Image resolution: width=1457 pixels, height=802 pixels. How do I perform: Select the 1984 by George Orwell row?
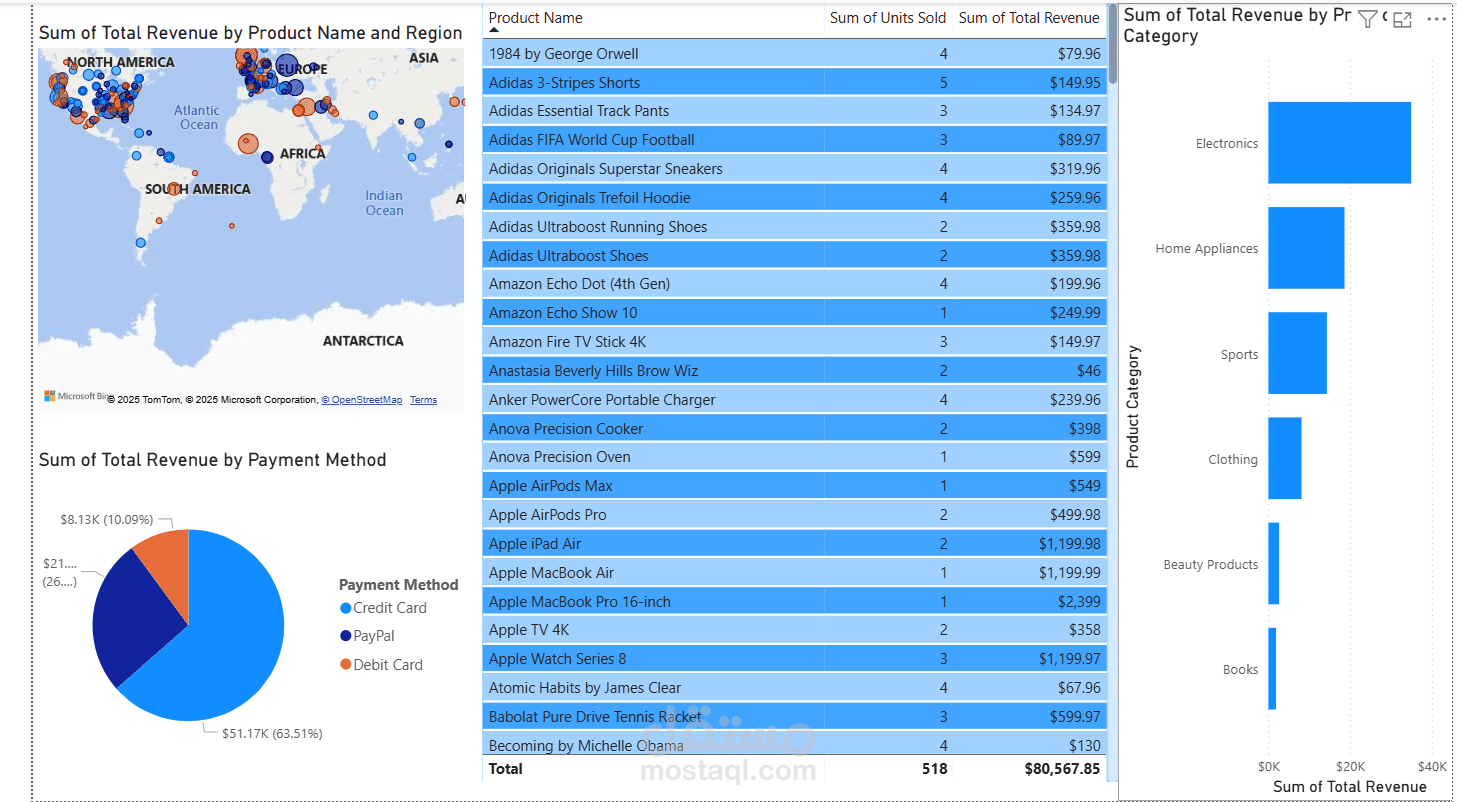click(x=795, y=54)
